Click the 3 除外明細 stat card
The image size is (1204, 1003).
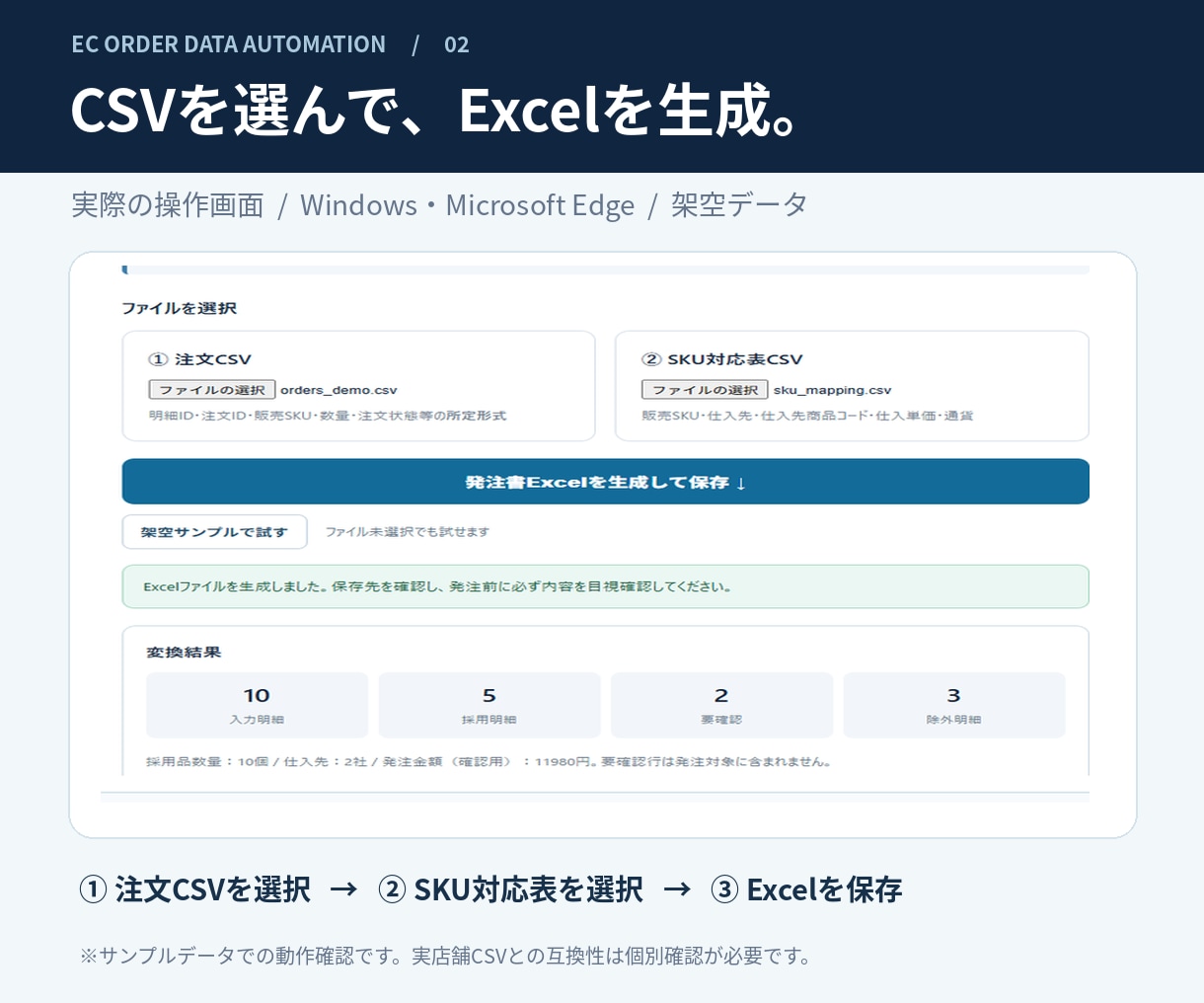954,705
